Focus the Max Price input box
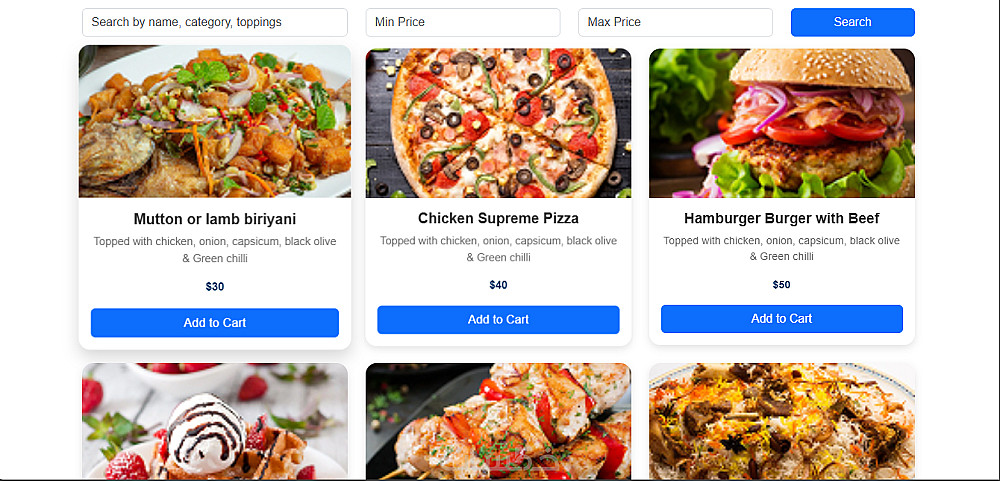This screenshot has width=1000, height=481. click(675, 22)
